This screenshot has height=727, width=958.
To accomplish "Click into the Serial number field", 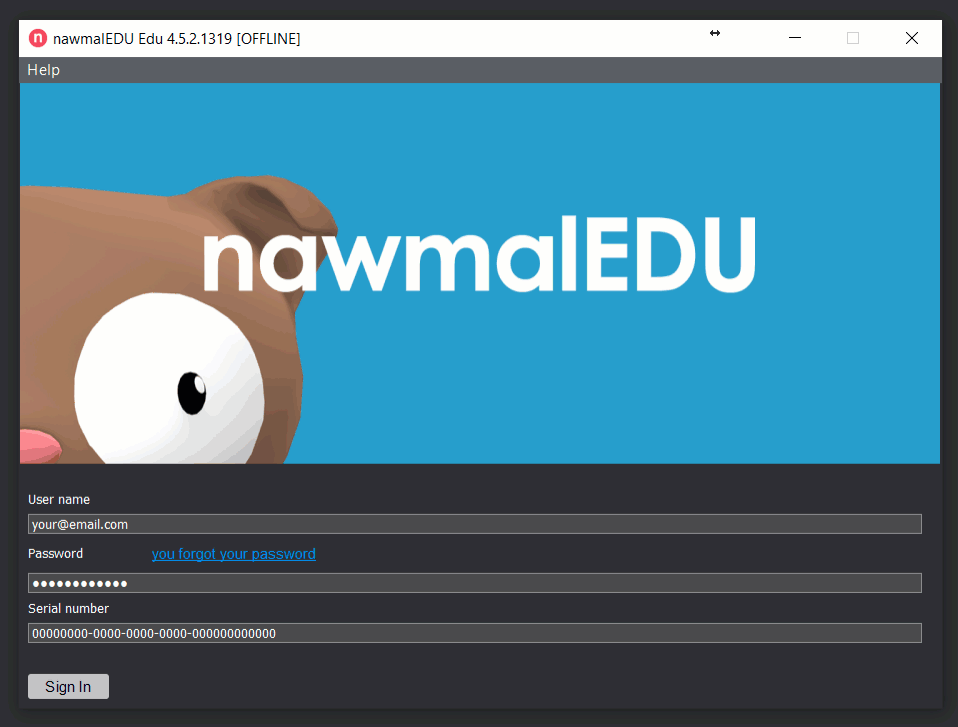I will coord(475,634).
